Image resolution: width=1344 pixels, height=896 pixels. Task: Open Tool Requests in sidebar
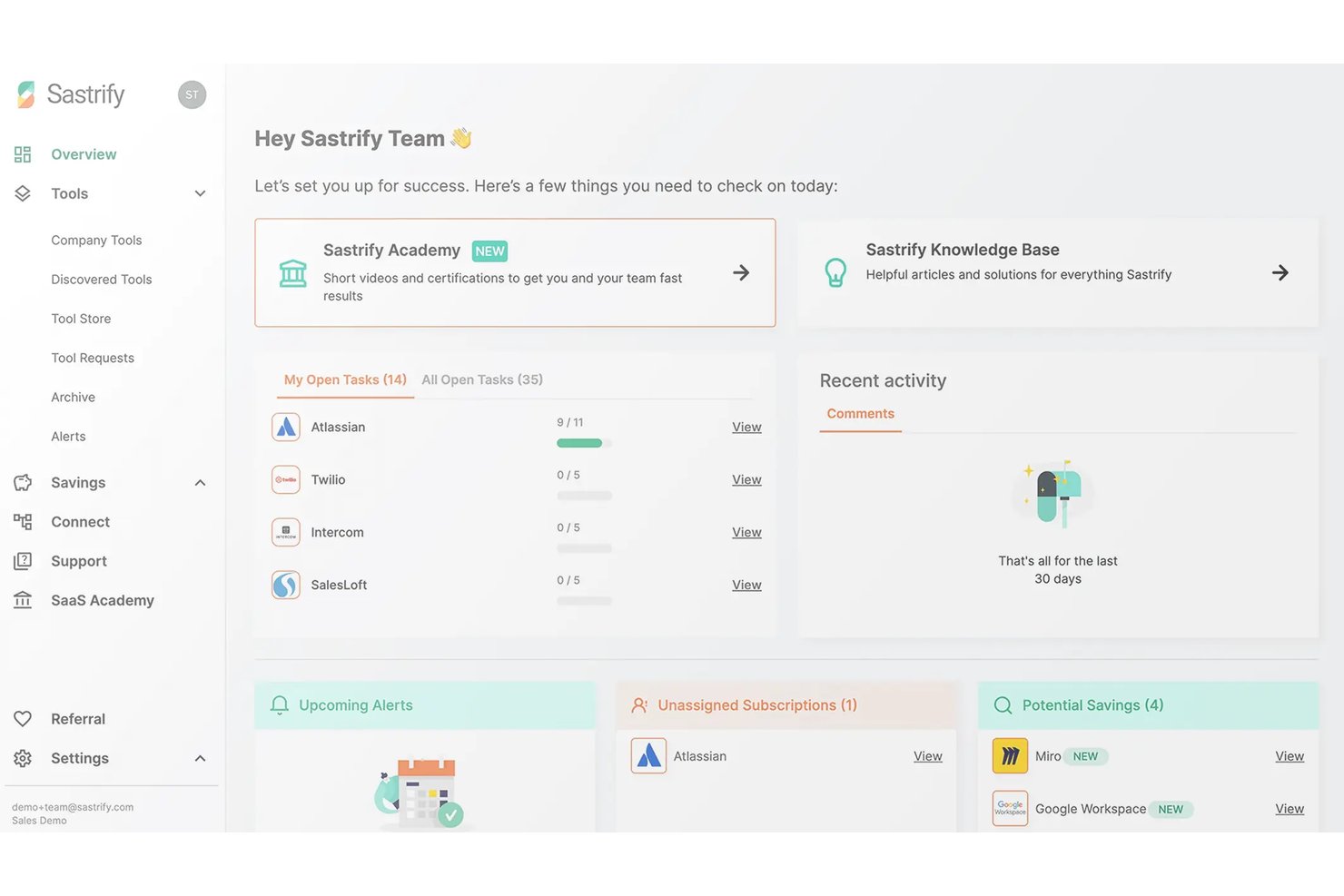[93, 358]
